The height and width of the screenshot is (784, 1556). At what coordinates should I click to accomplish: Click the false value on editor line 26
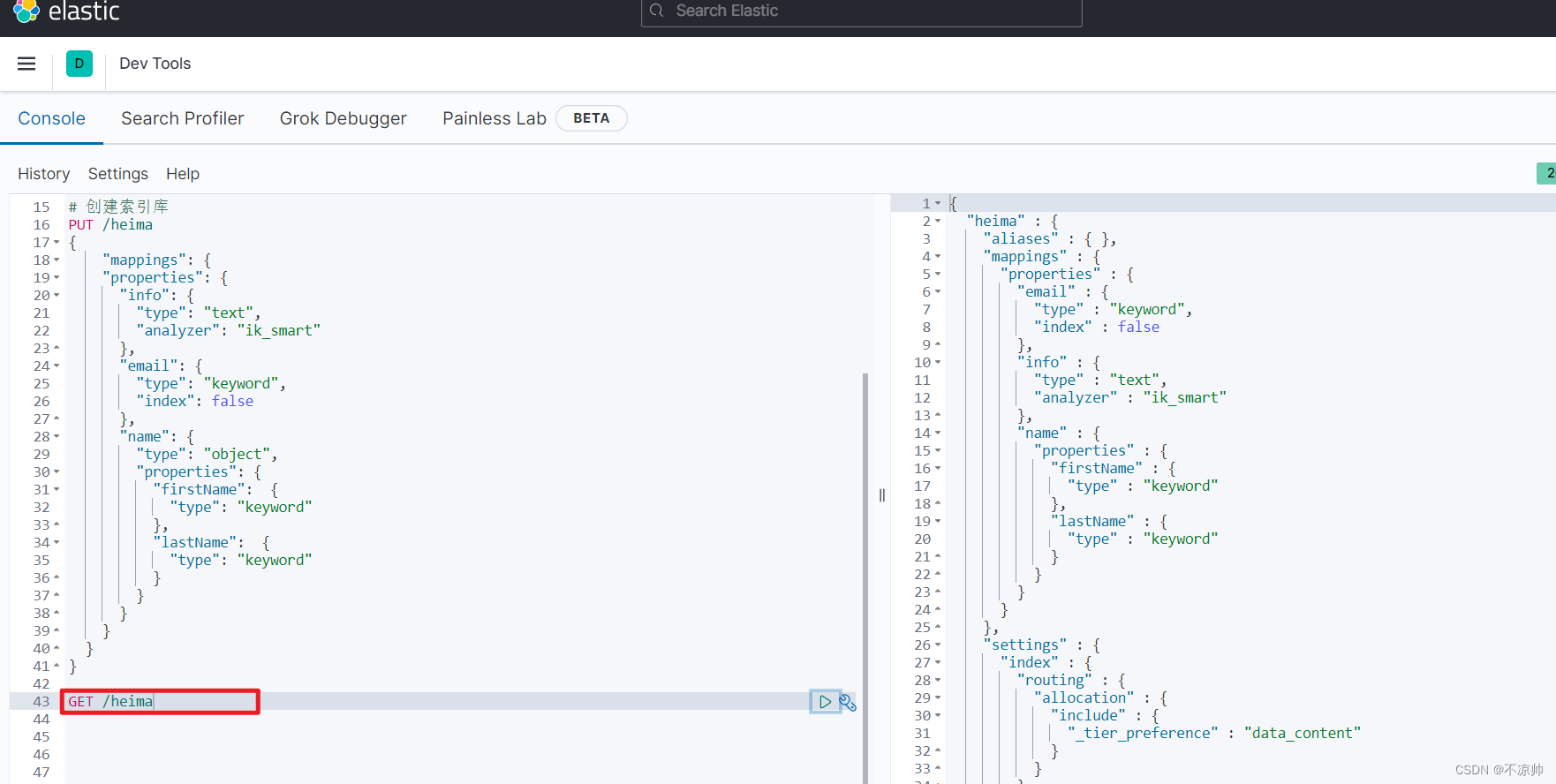(x=232, y=401)
